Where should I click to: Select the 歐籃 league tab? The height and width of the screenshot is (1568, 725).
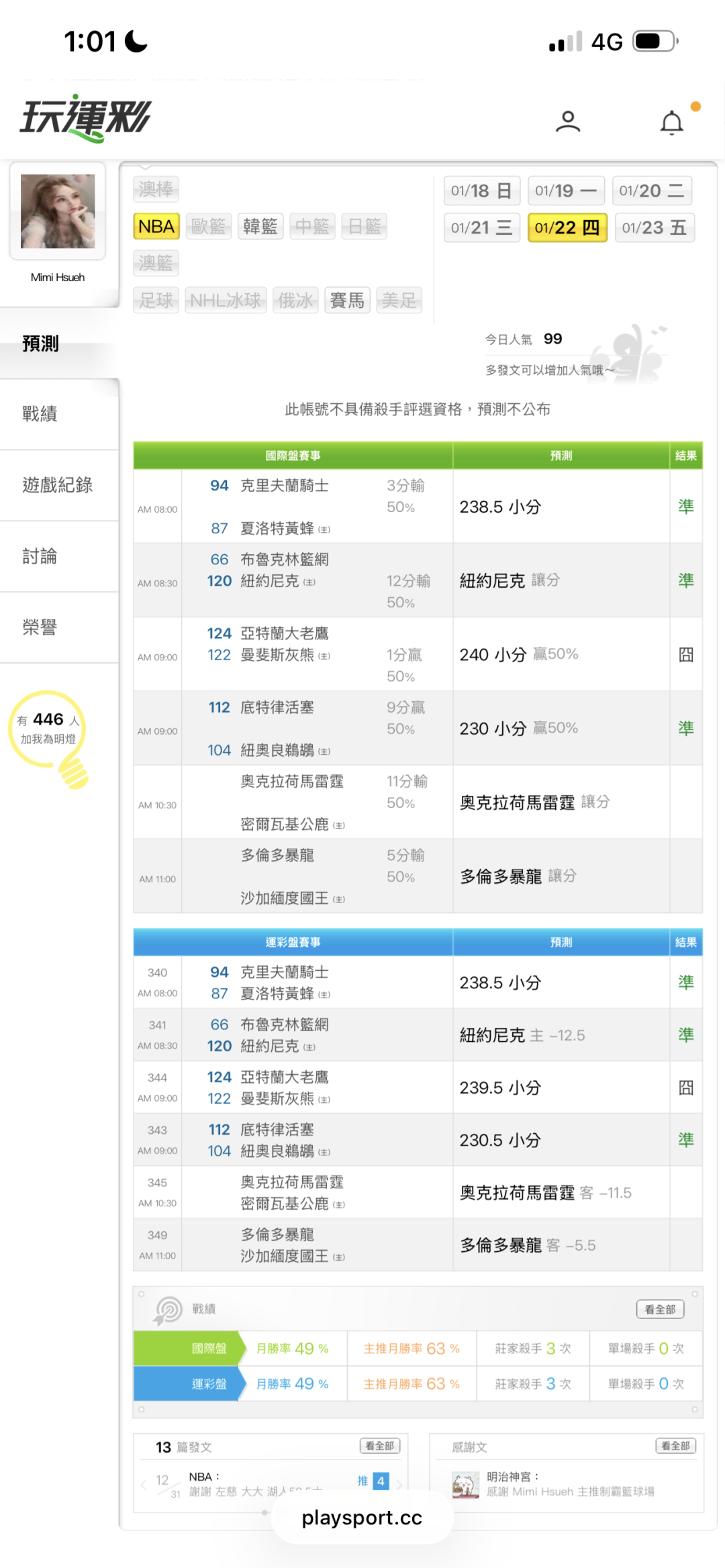(x=209, y=227)
